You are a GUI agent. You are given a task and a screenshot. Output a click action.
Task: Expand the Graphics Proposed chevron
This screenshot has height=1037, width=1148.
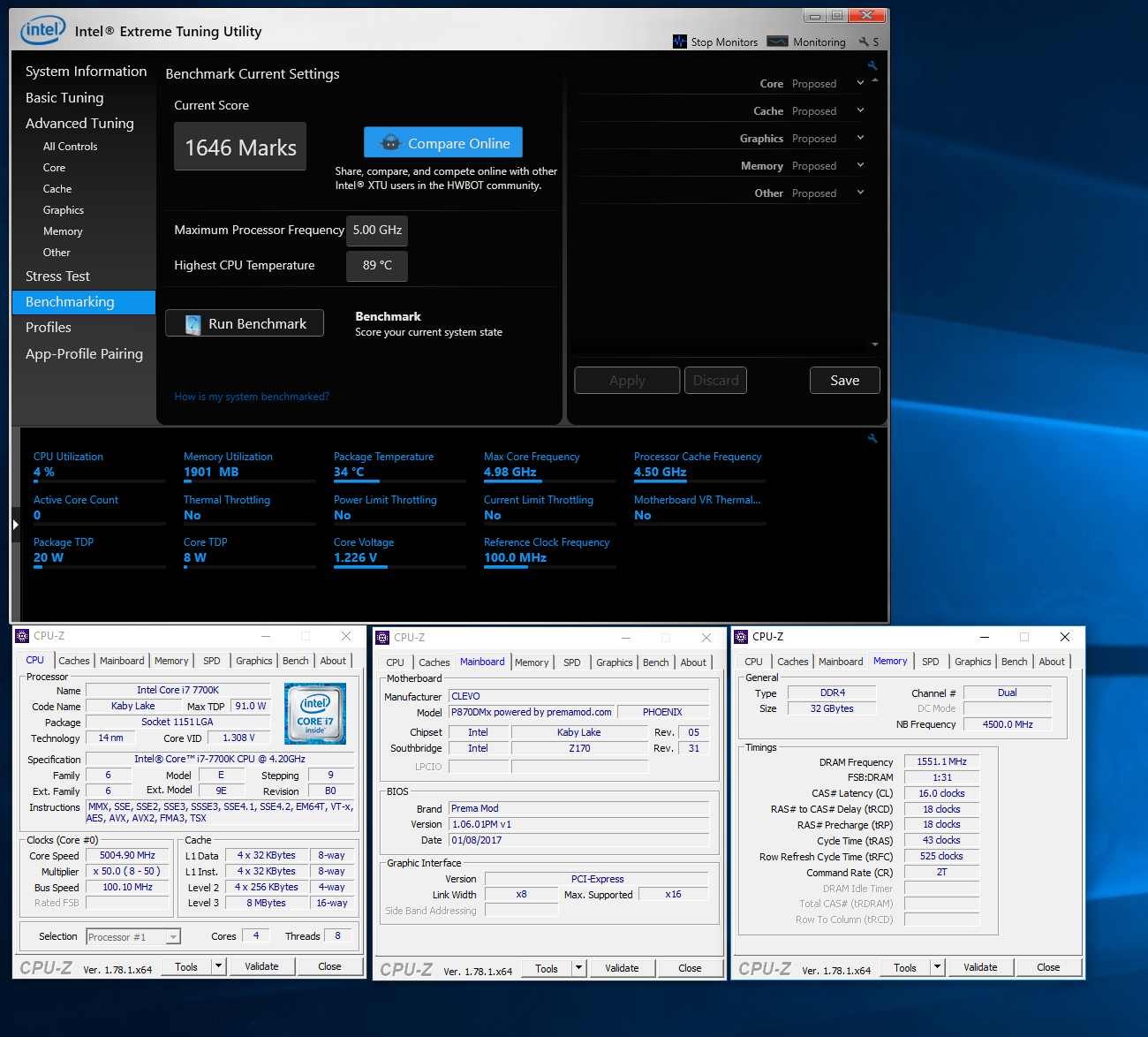[860, 138]
